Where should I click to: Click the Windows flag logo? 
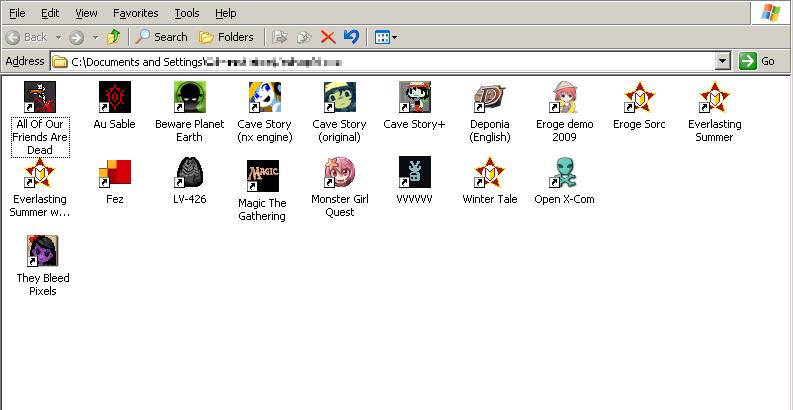pyautogui.click(x=770, y=13)
